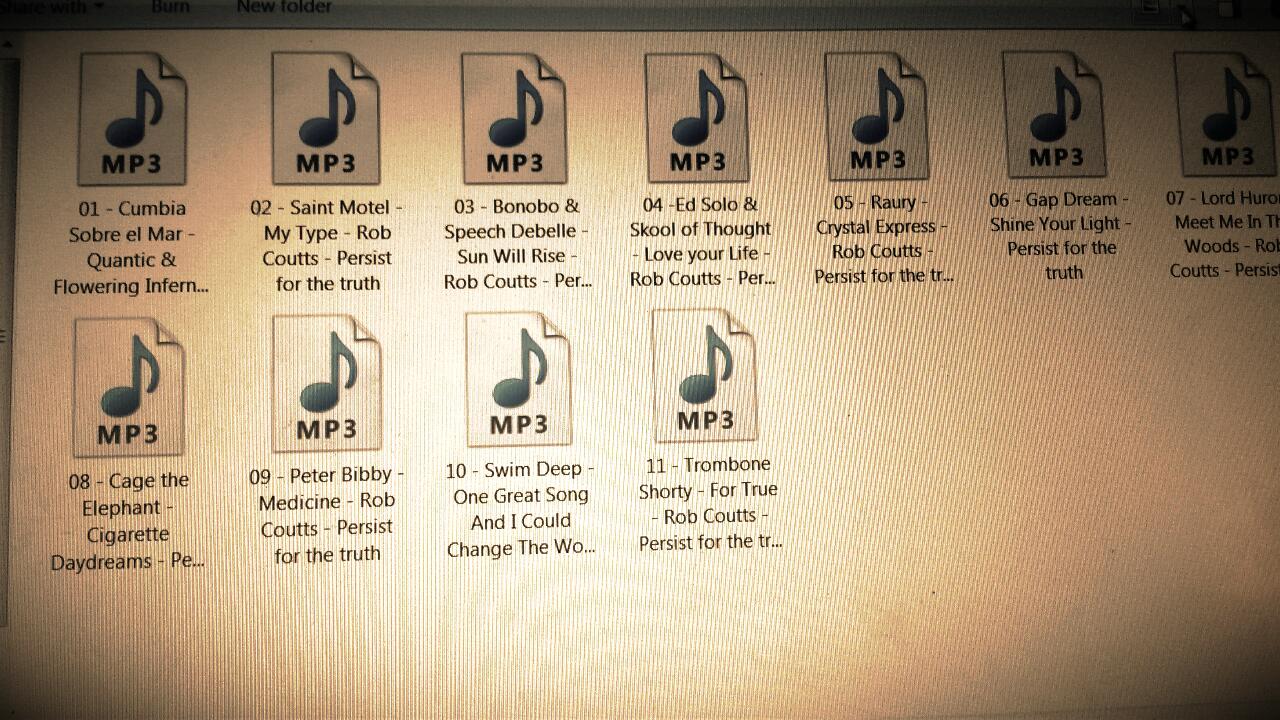Click the 07 Lord Huron MP3 file icon

1226,113
